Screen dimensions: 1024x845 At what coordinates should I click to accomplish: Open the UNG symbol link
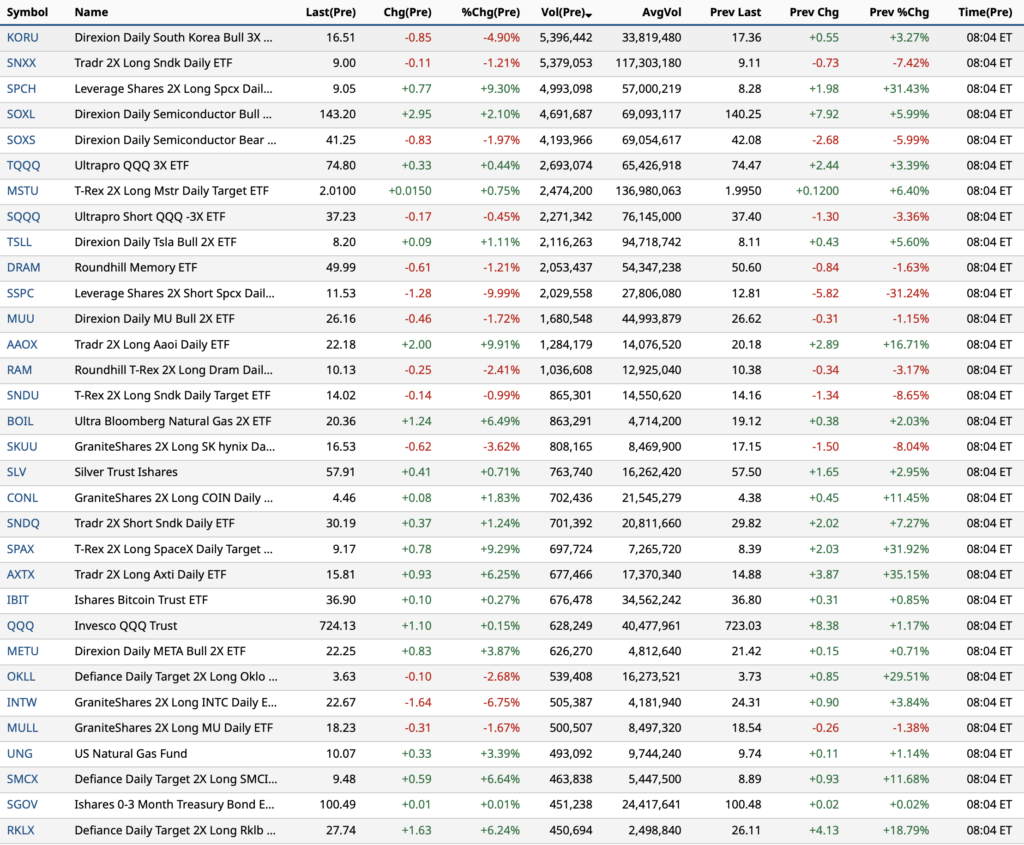[20, 754]
